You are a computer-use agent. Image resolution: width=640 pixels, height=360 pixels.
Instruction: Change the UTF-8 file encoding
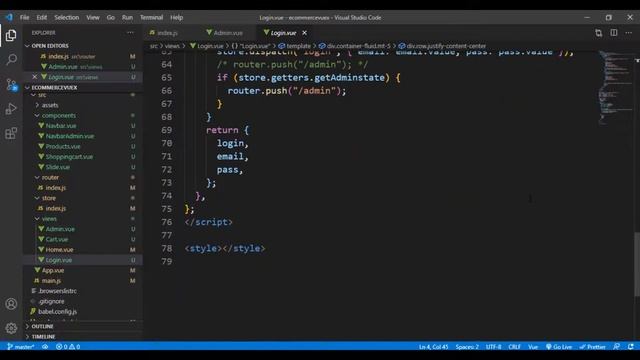[x=493, y=347]
